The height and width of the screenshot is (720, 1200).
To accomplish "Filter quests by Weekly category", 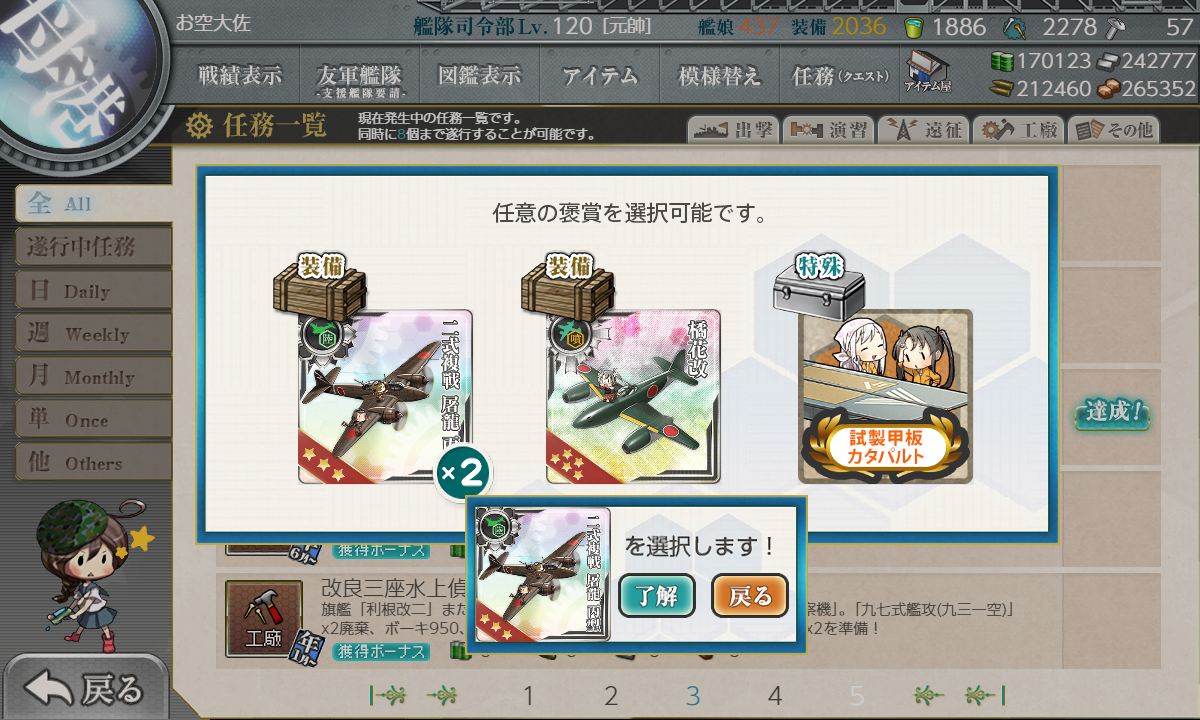I will tap(93, 334).
